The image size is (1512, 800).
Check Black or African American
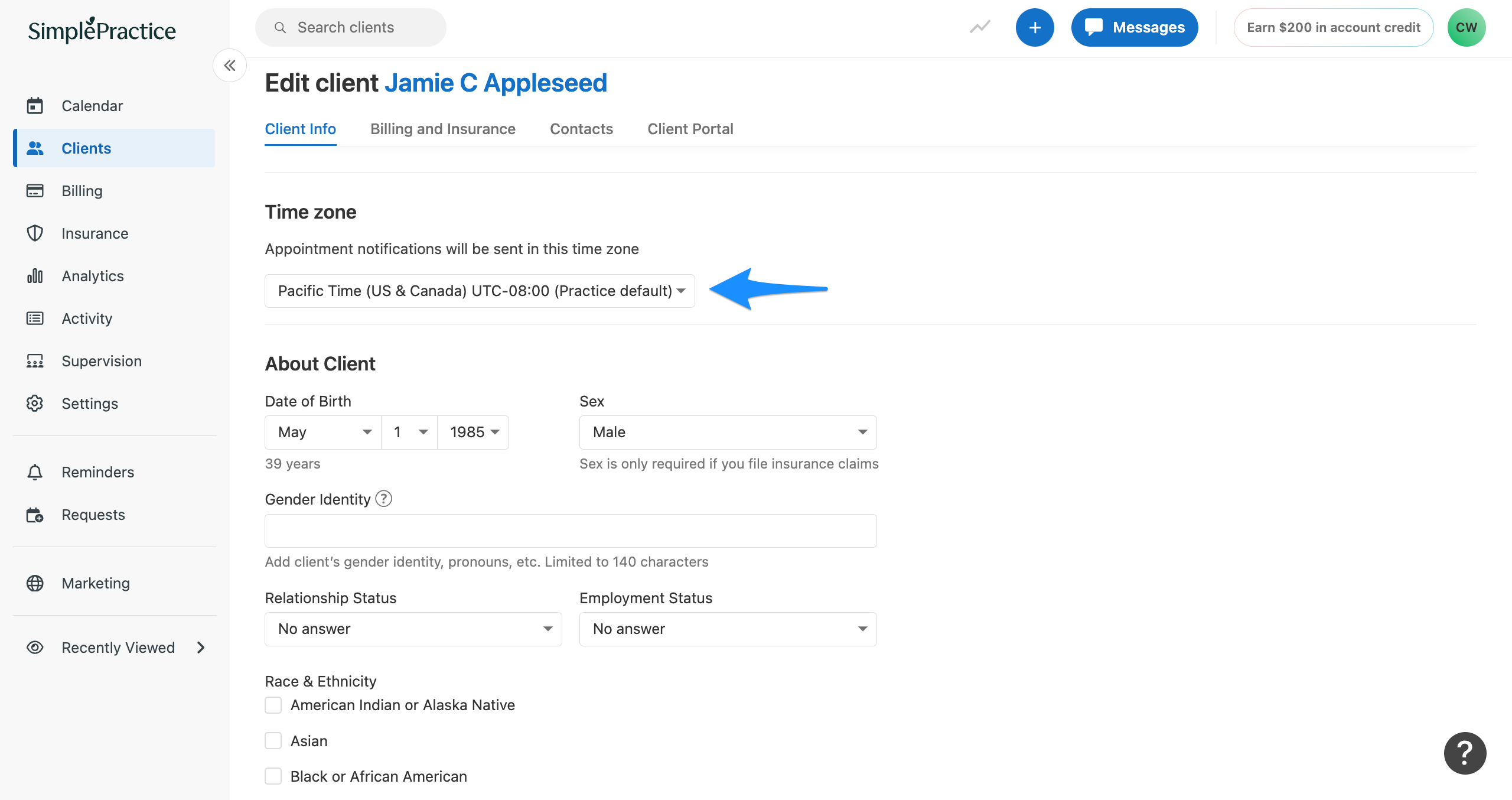click(273, 776)
